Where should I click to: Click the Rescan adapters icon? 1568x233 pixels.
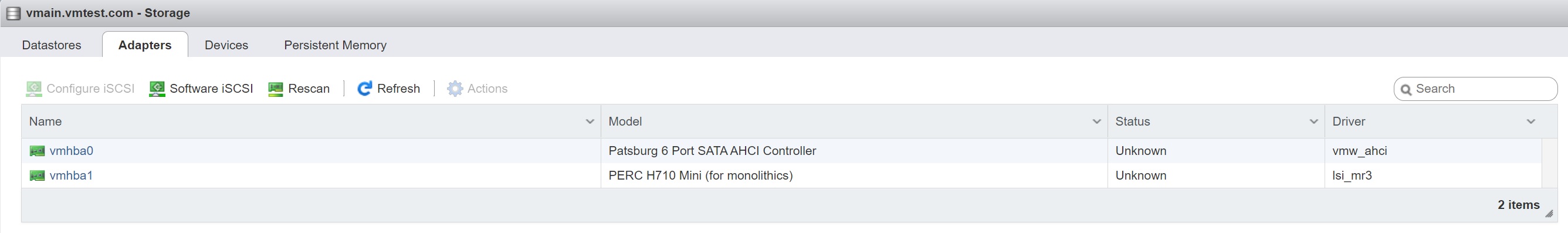[x=276, y=89]
